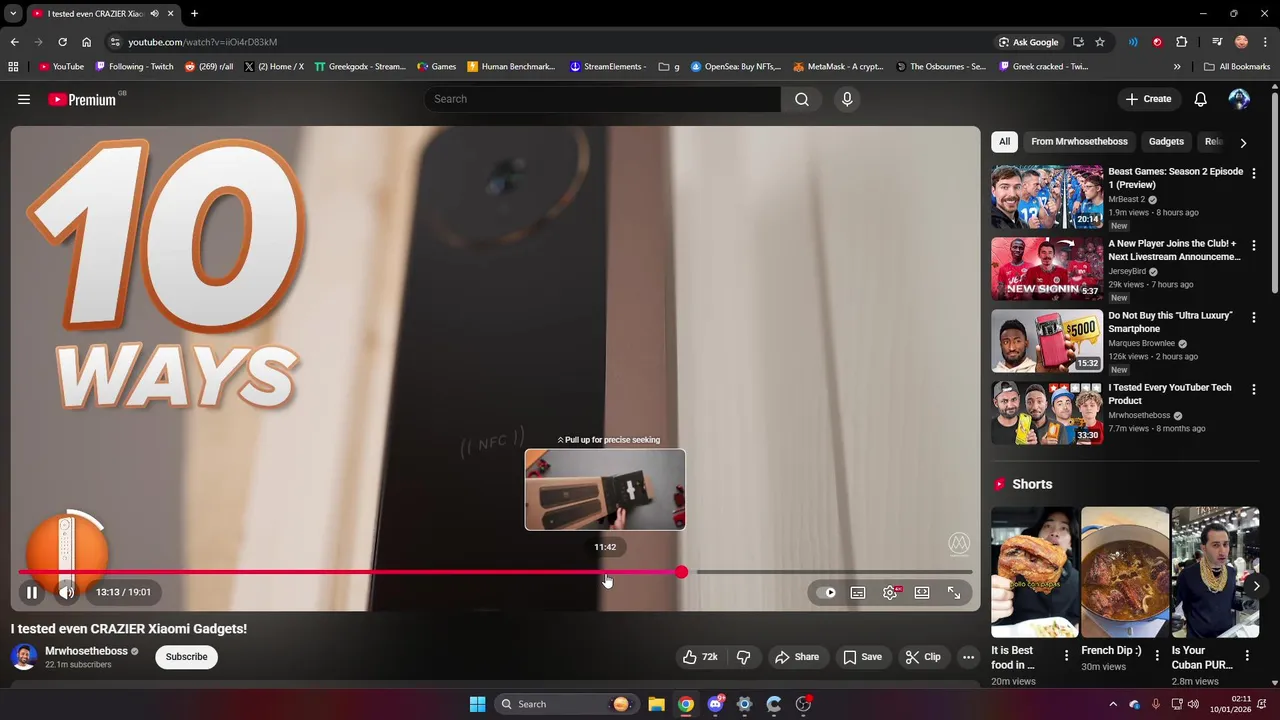Open browser extensions puzzle icon
This screenshot has height=720, width=1280.
[1181, 42]
